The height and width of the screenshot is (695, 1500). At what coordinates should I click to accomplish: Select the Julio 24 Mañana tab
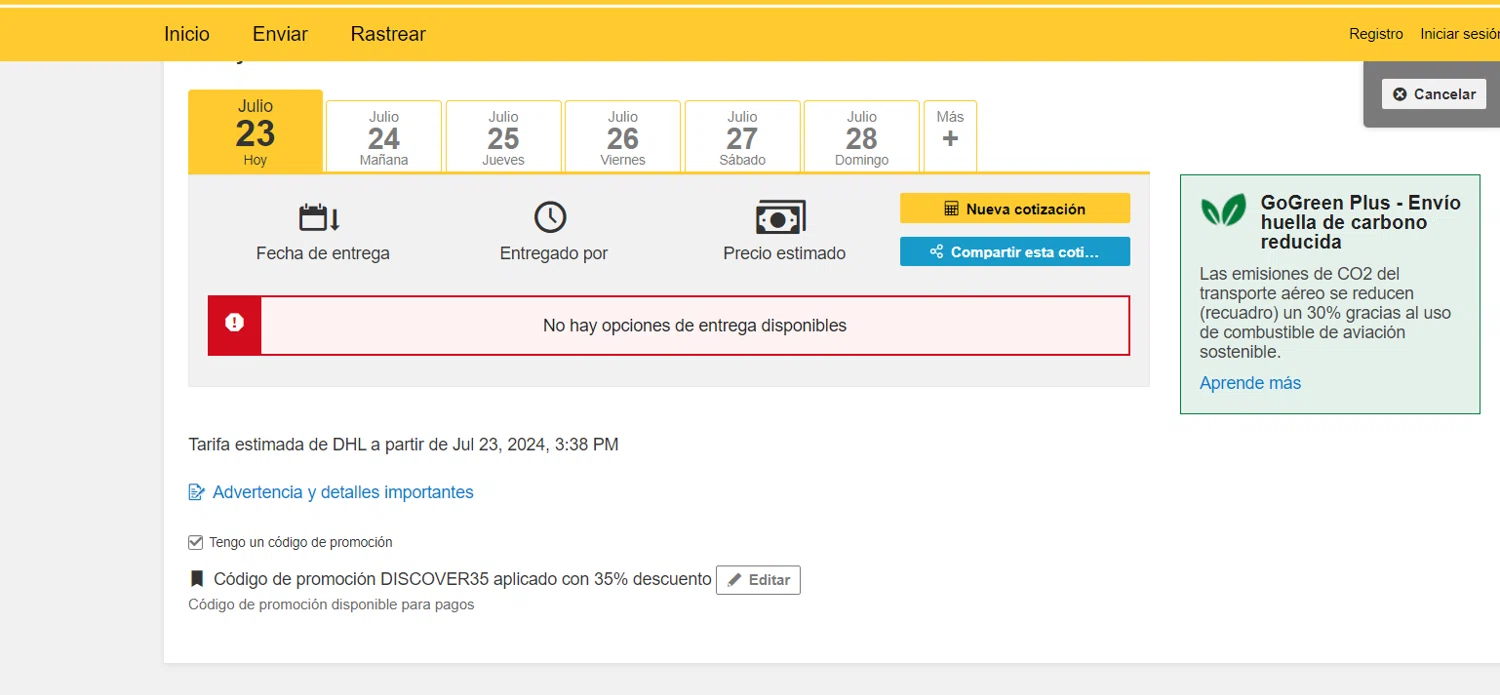tap(384, 136)
